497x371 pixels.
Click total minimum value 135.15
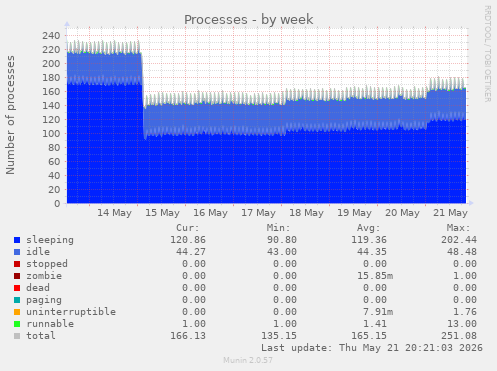(x=279, y=336)
